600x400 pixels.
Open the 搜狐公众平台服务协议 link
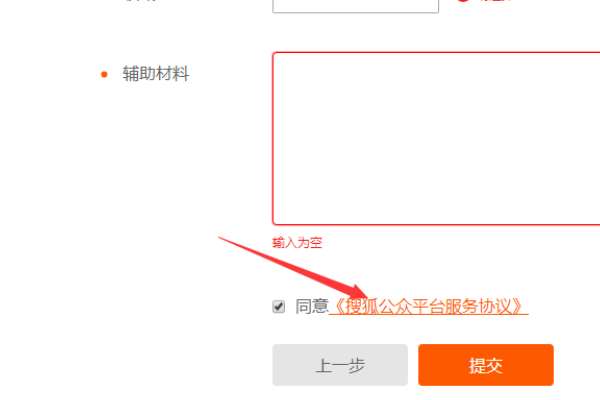429,306
